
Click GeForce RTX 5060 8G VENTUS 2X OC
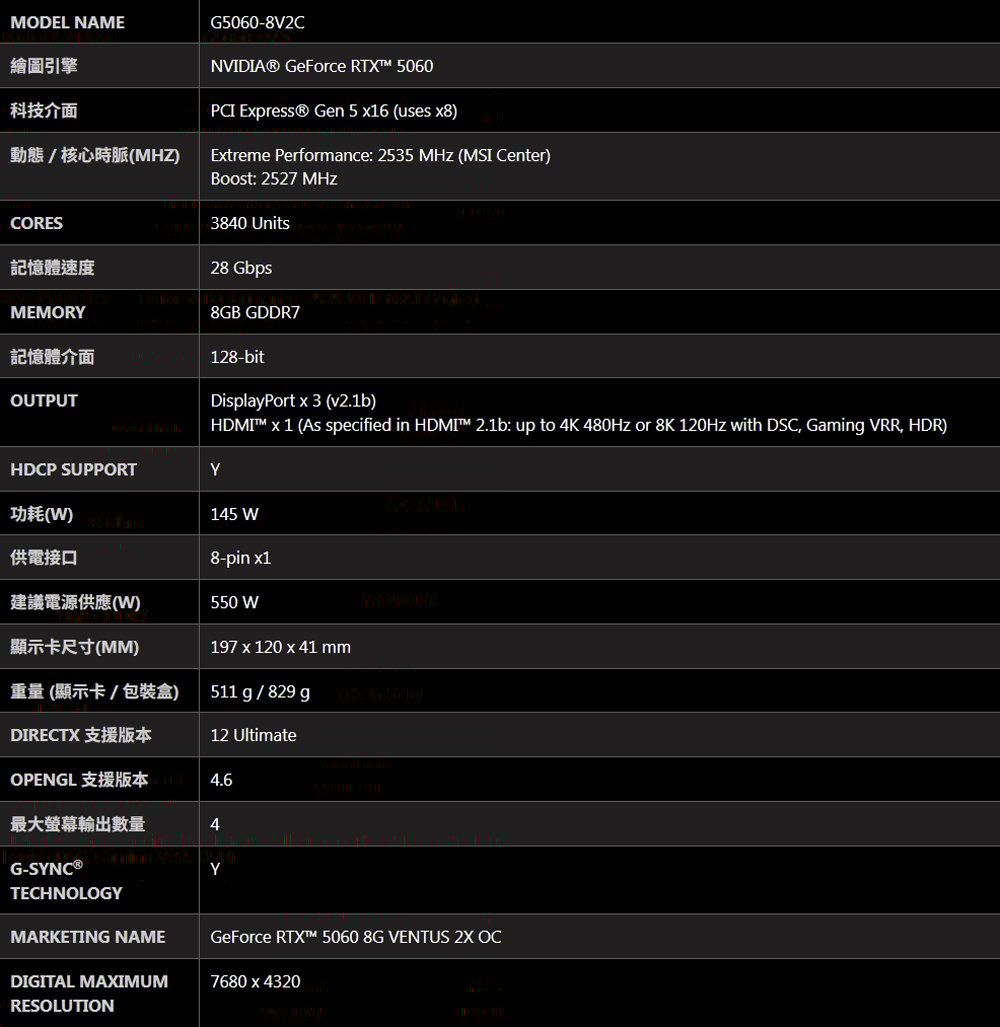[356, 937]
